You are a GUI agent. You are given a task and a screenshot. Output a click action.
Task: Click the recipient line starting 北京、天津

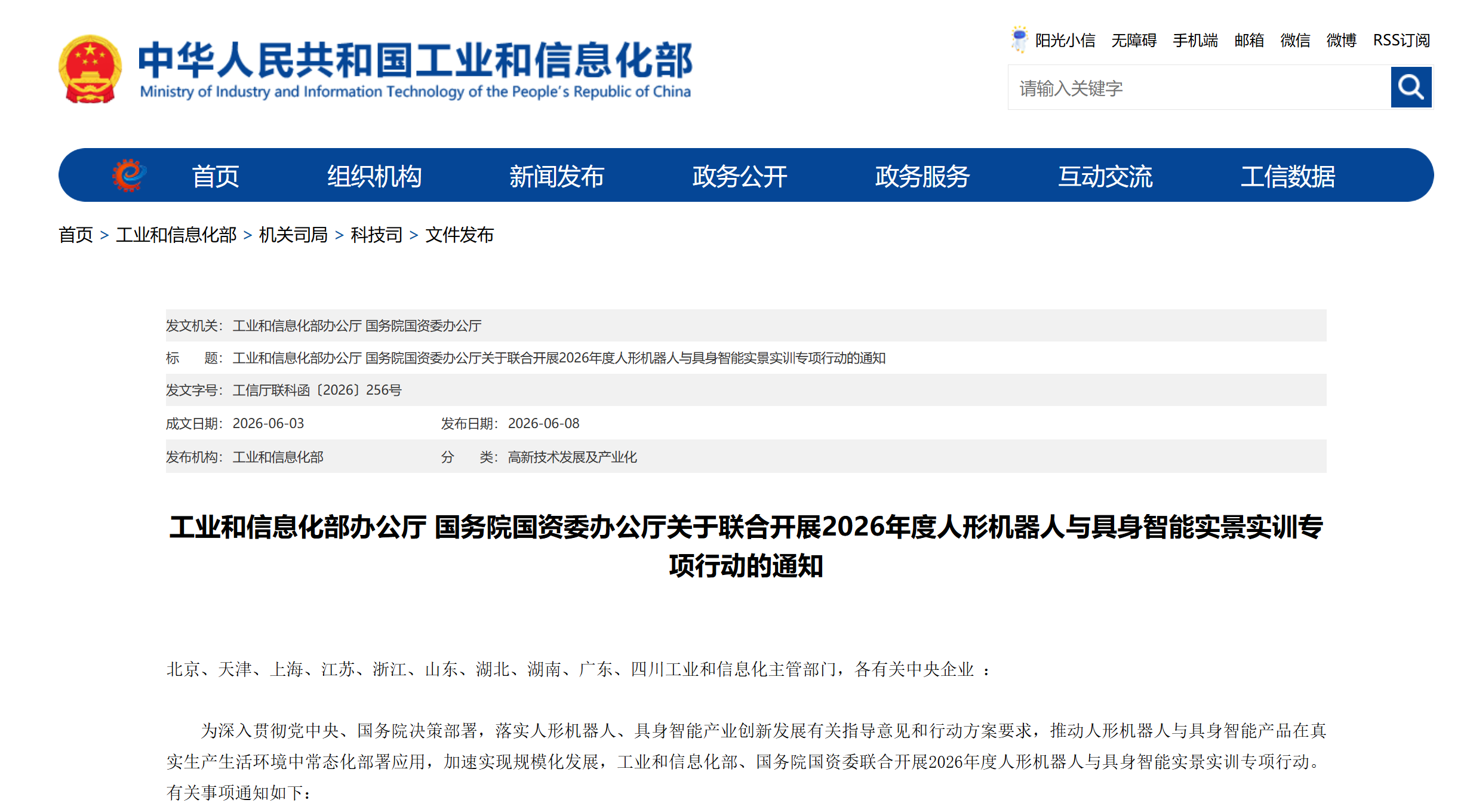578,669
